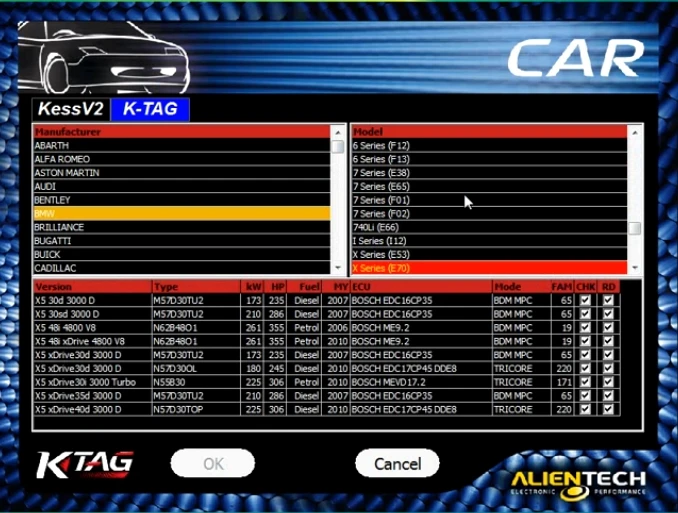Select model 7 Series (F01)

(489, 200)
